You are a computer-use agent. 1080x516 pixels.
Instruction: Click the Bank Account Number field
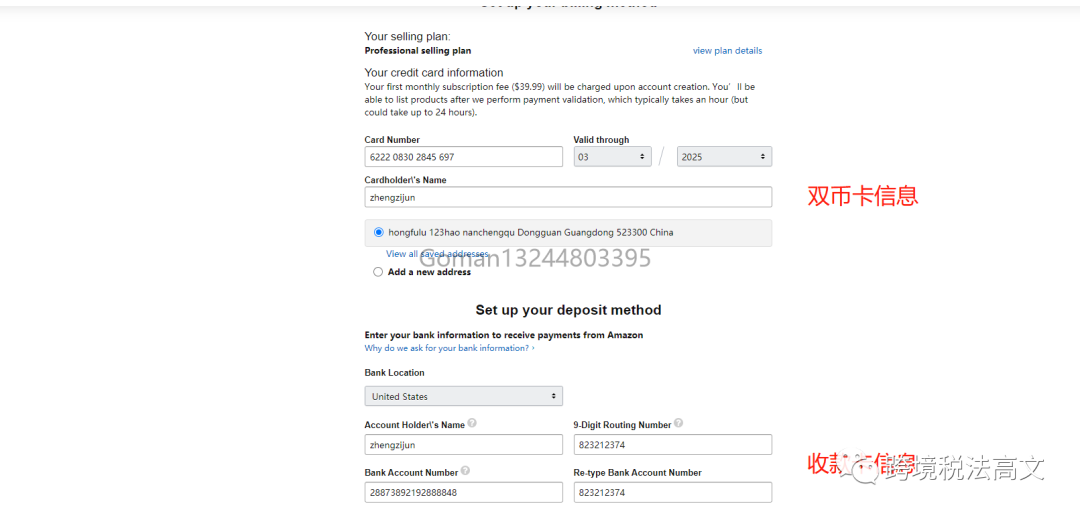[x=463, y=492]
